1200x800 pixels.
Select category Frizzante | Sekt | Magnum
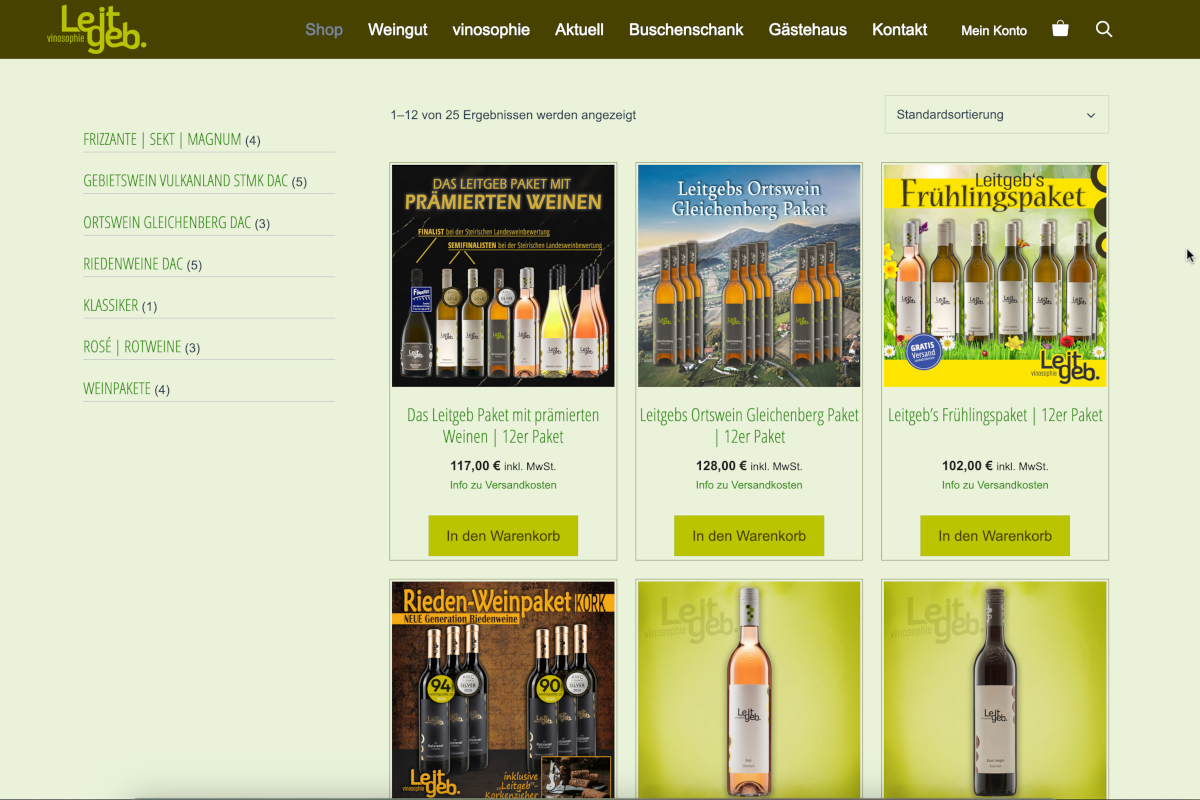162,140
